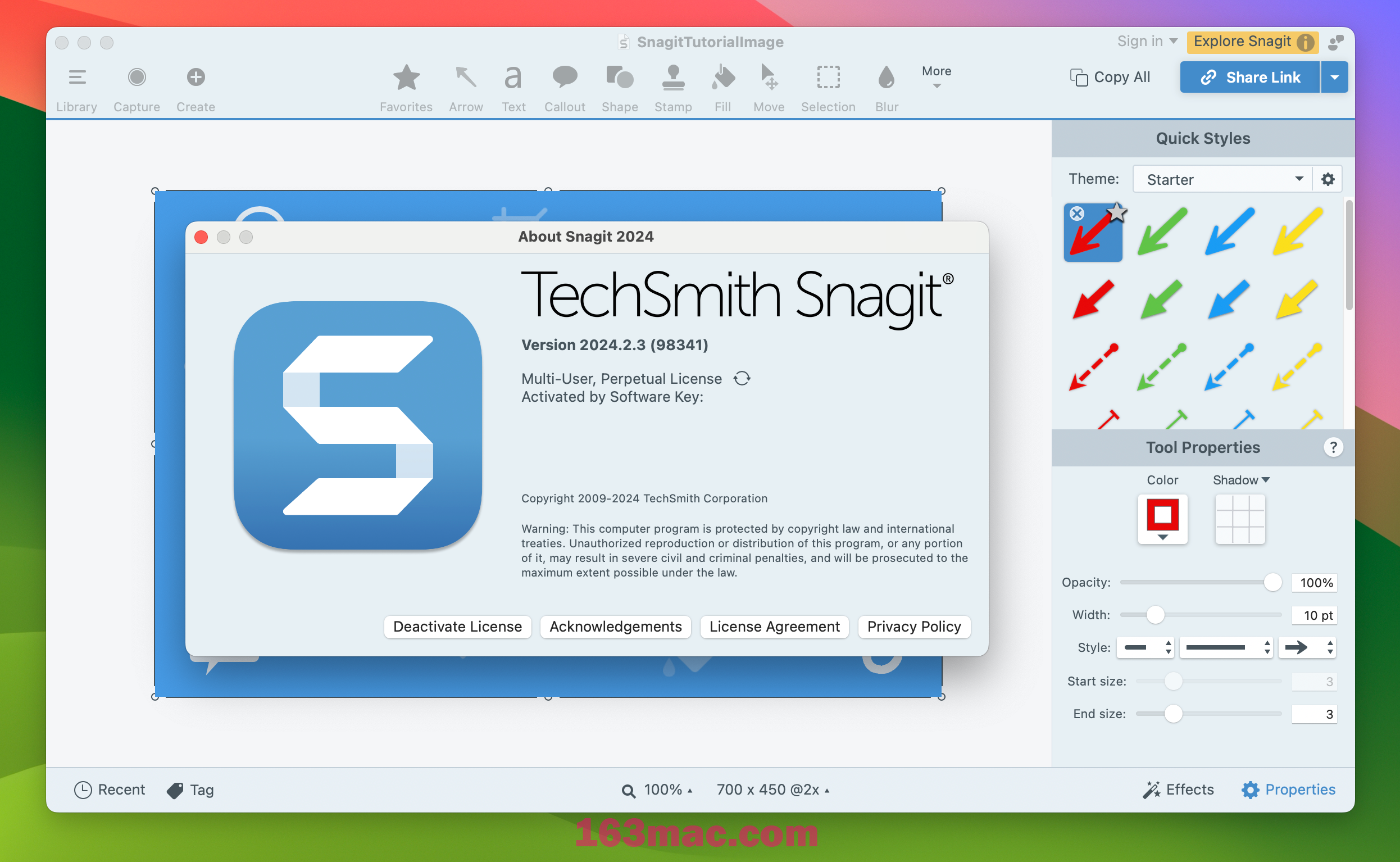Open the theme settings gear
The height and width of the screenshot is (862, 1400).
1328,179
